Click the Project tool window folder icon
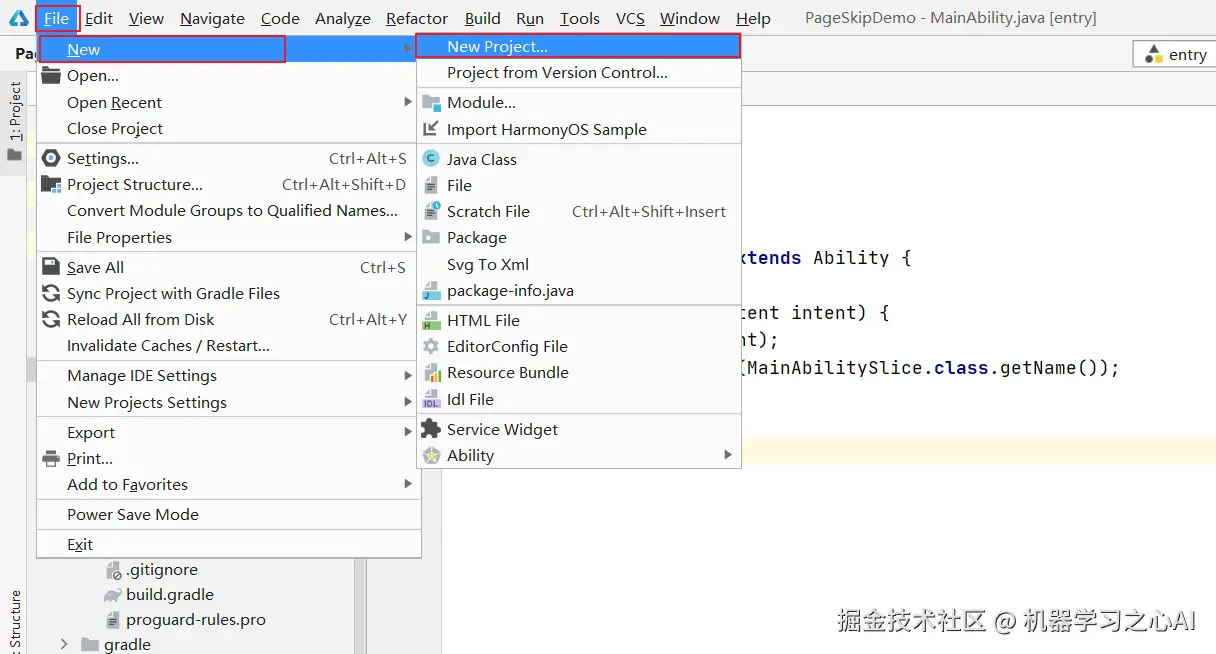This screenshot has height=654, width=1216. point(14,155)
